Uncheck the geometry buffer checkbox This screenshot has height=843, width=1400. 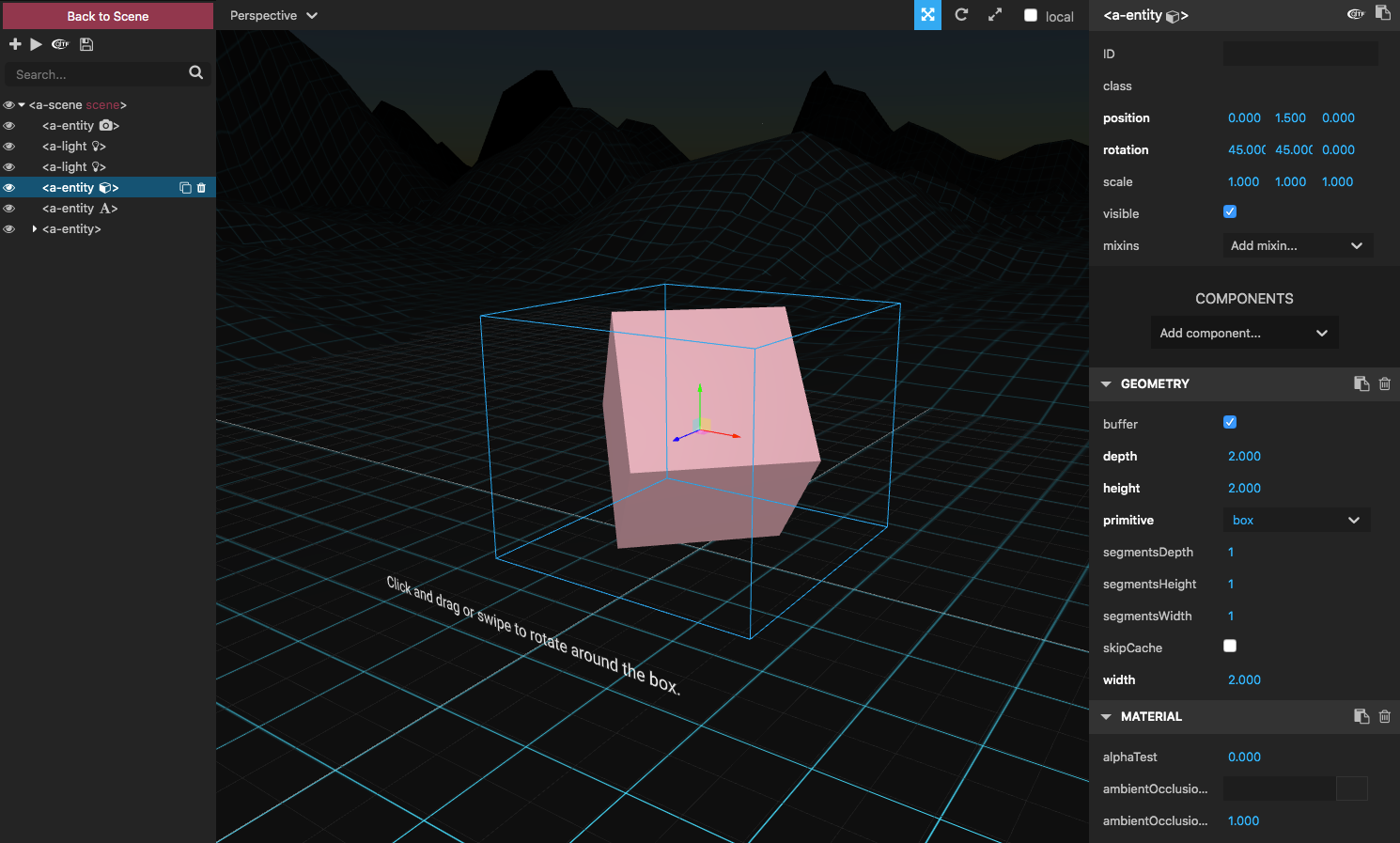1230,422
